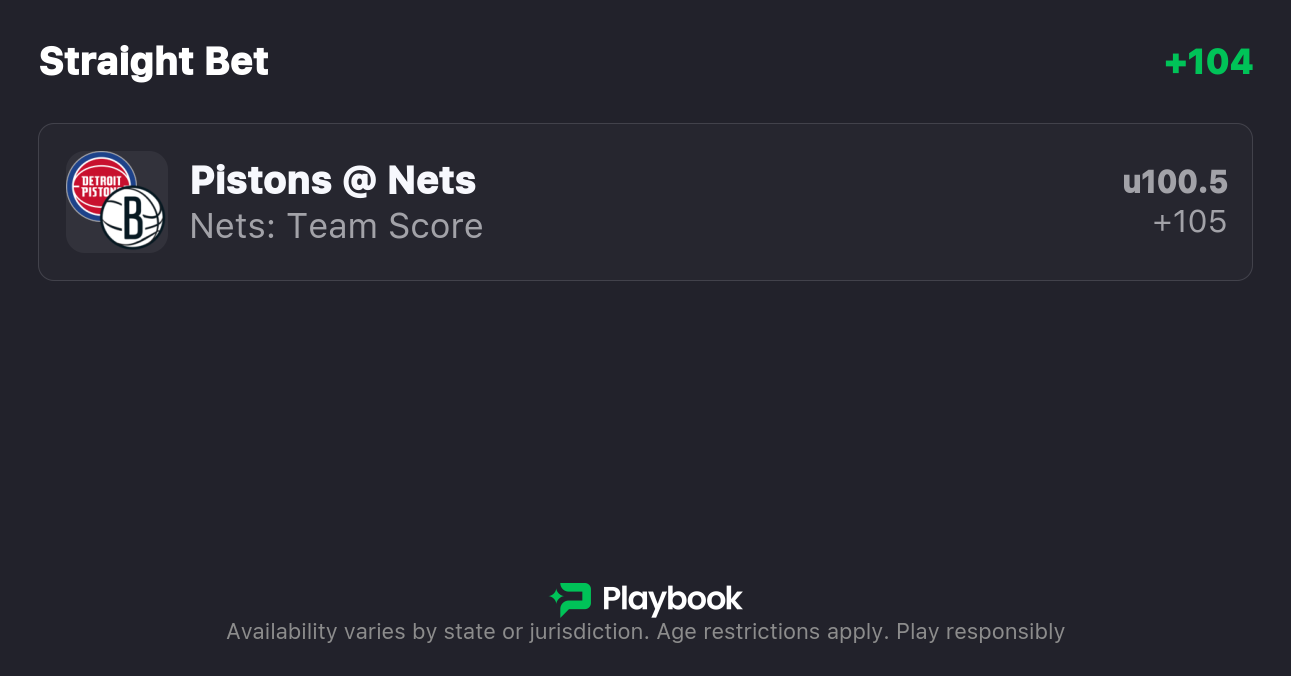This screenshot has height=676, width=1291.
Task: Open the Pistons @ Nets matchup title
Action: click(x=332, y=181)
